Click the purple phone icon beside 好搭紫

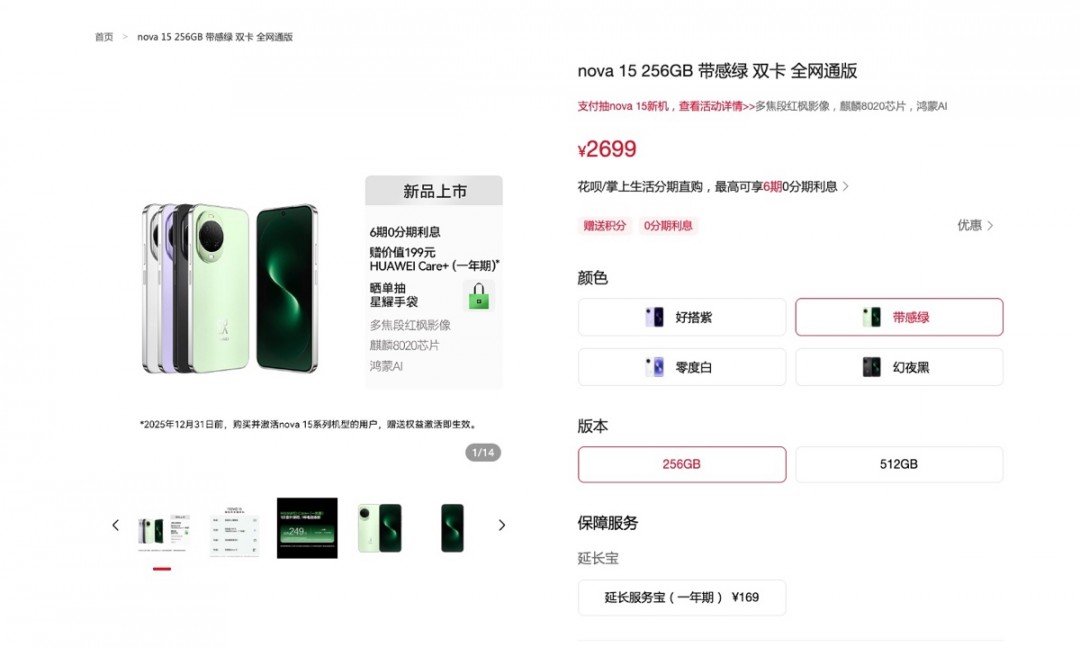(654, 317)
